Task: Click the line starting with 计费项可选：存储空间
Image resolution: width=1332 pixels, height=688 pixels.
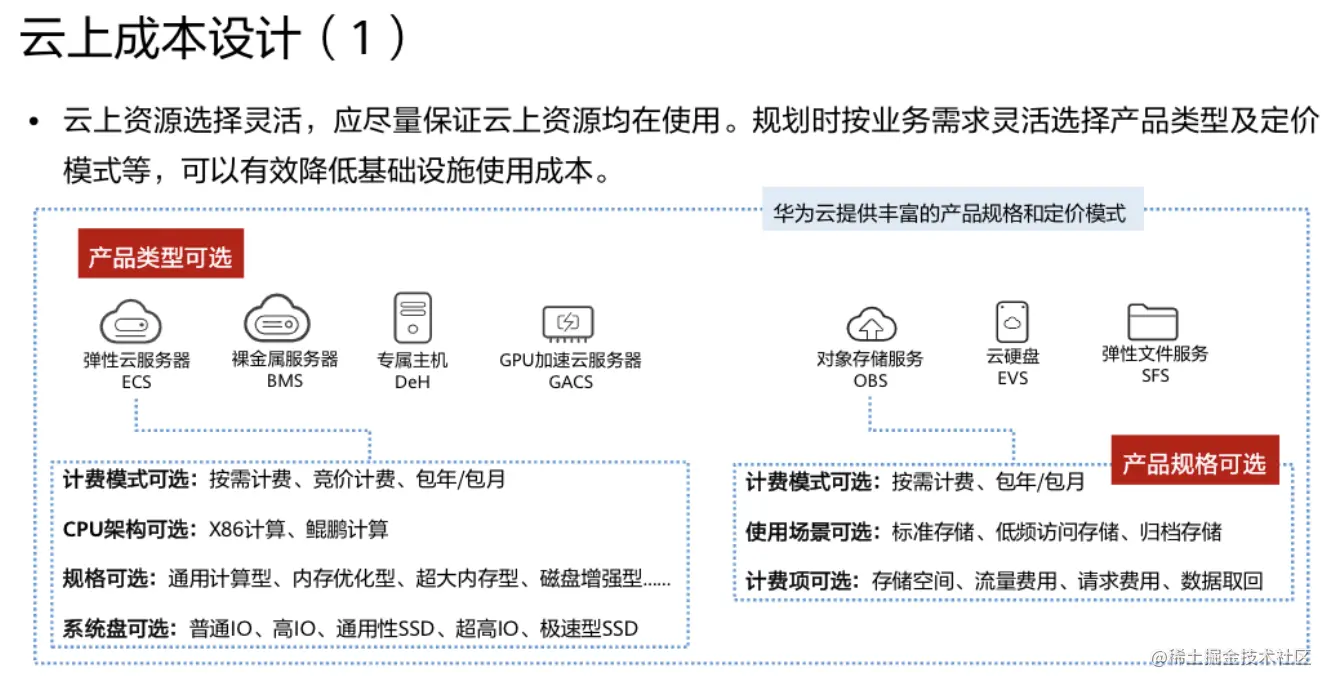Action: point(1004,581)
